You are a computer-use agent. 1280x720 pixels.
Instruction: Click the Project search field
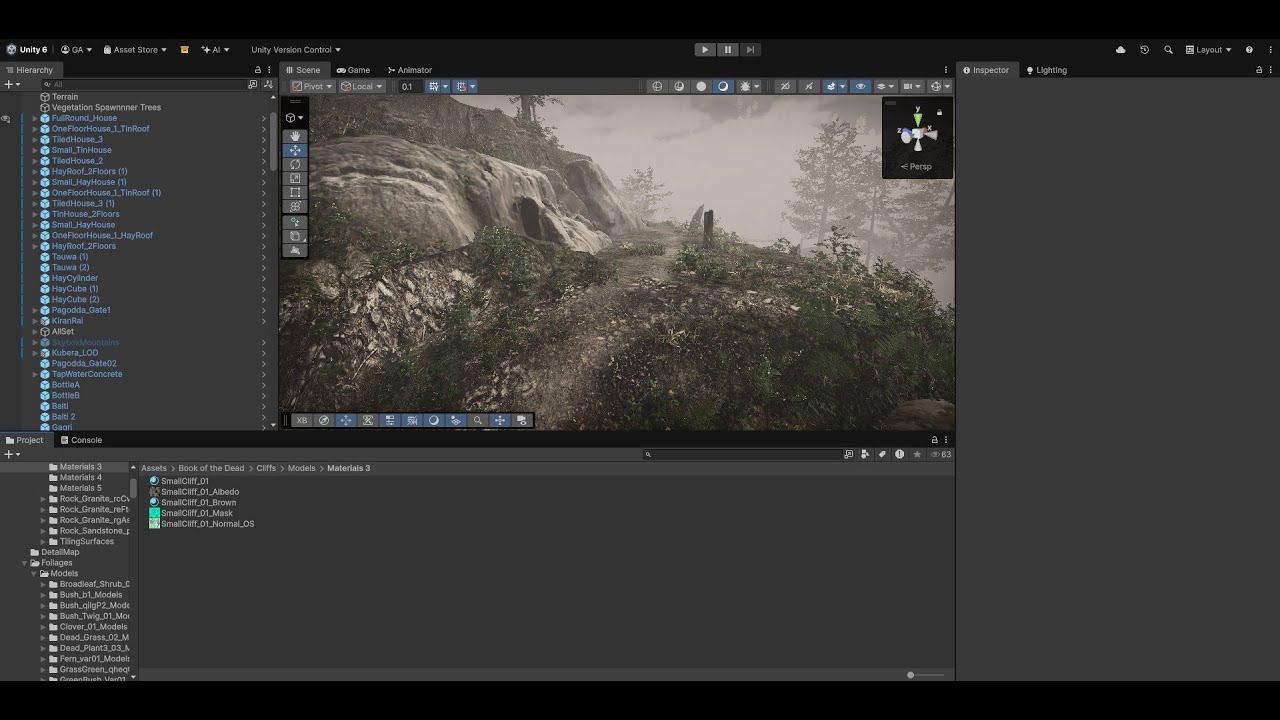point(741,454)
